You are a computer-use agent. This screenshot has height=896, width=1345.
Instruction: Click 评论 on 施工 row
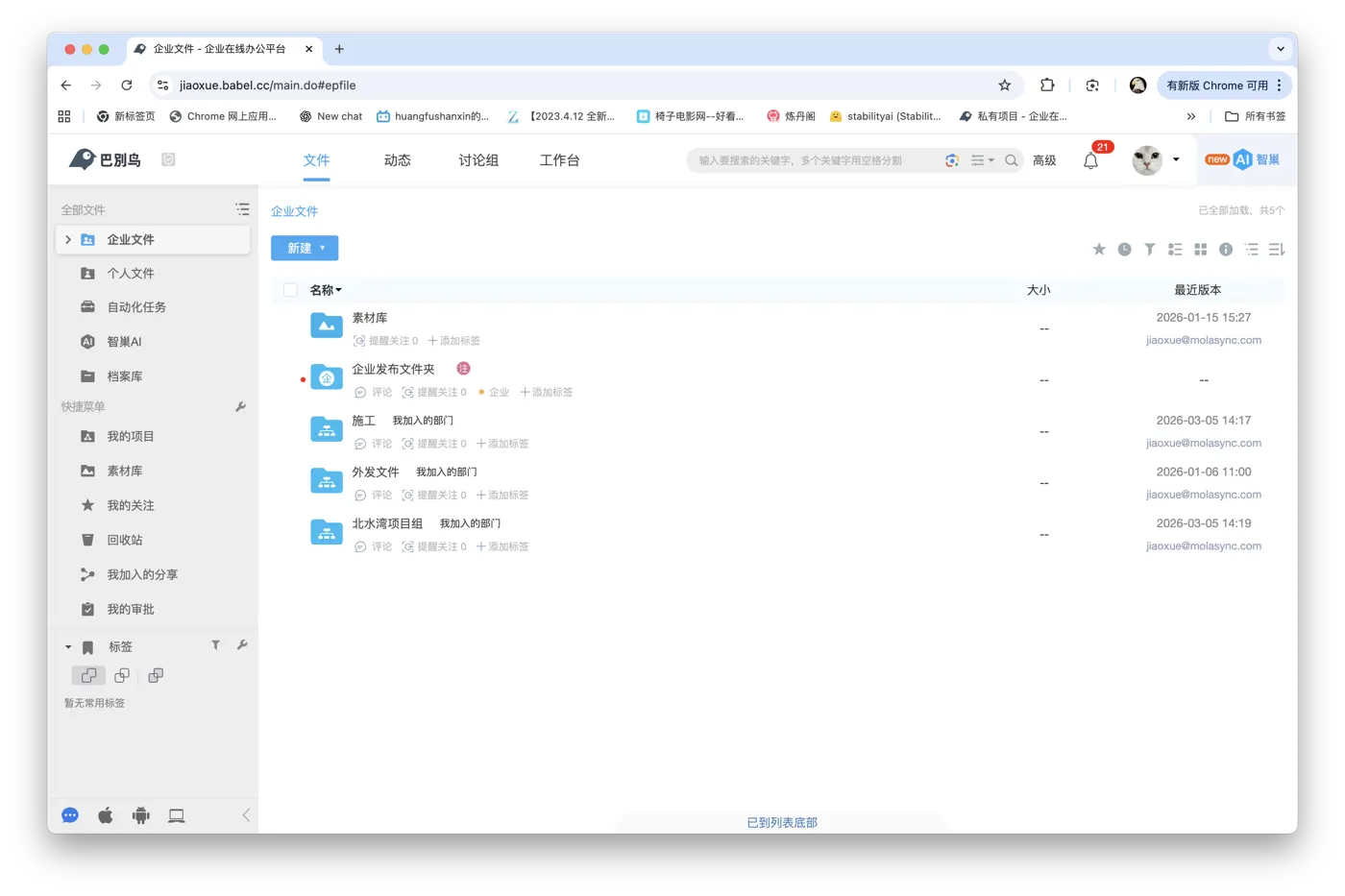click(374, 444)
